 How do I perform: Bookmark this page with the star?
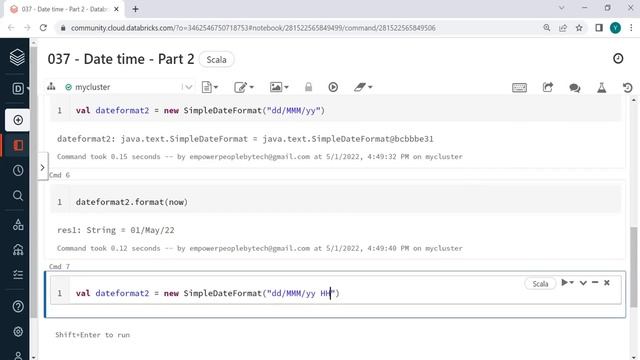(x=579, y=28)
